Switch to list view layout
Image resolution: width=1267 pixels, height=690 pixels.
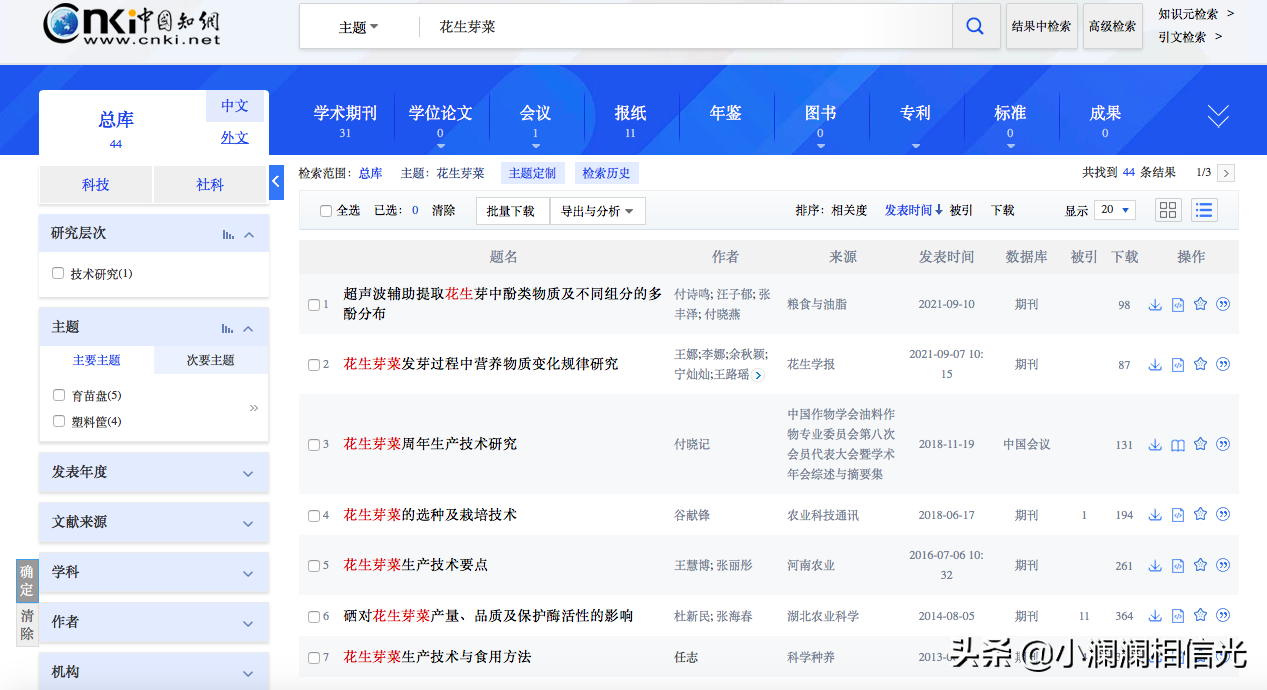pos(1203,210)
